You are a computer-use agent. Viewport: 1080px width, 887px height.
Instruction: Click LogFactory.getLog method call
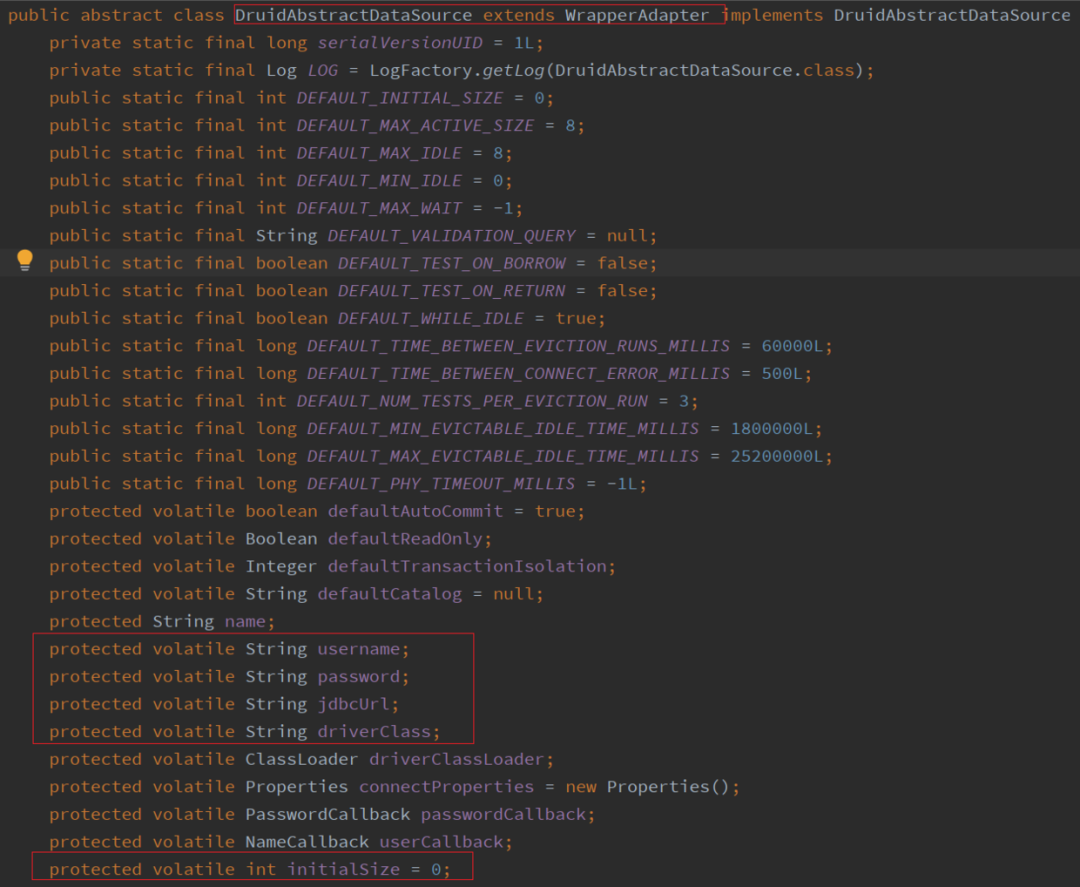point(457,70)
